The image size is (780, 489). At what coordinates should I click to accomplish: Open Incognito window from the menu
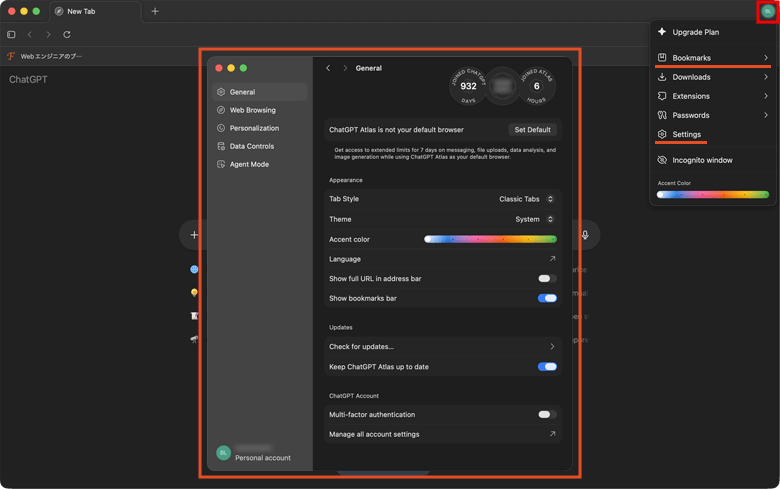[x=702, y=160]
